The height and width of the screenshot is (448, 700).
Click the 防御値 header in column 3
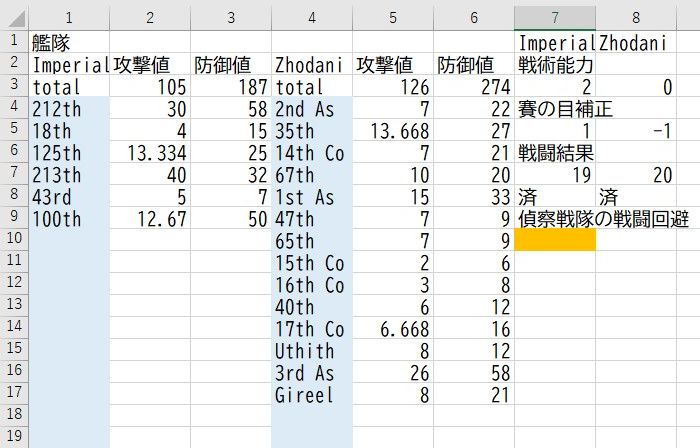[231, 64]
